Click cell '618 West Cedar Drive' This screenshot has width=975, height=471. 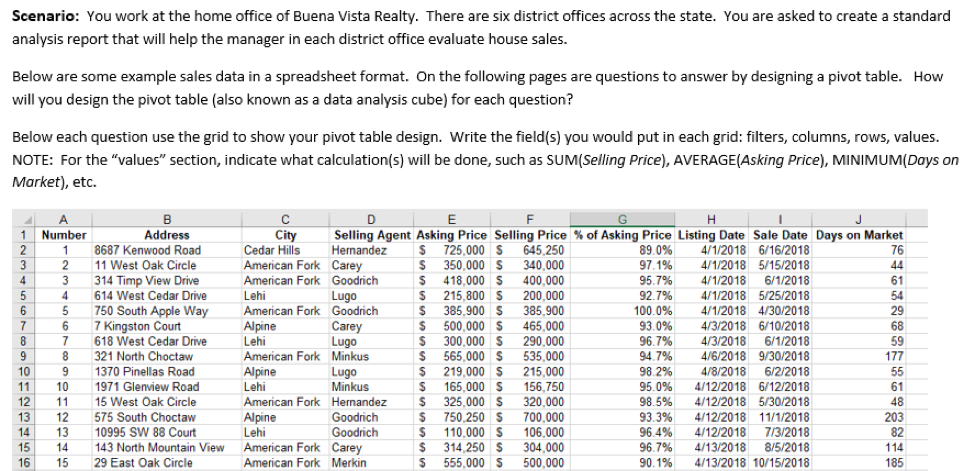167,342
